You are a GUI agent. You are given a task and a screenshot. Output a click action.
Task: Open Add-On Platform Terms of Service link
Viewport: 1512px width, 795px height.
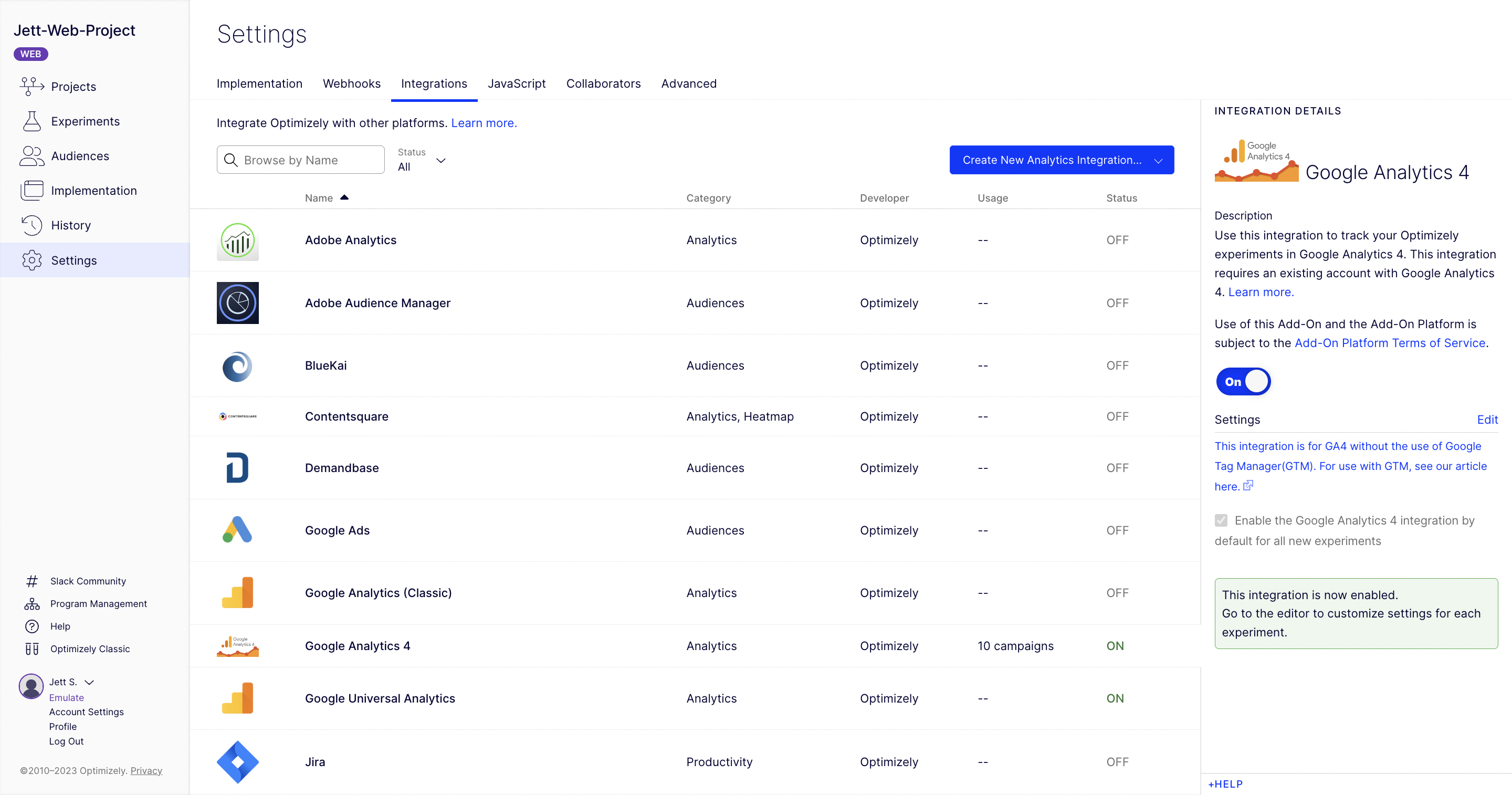[1390, 343]
